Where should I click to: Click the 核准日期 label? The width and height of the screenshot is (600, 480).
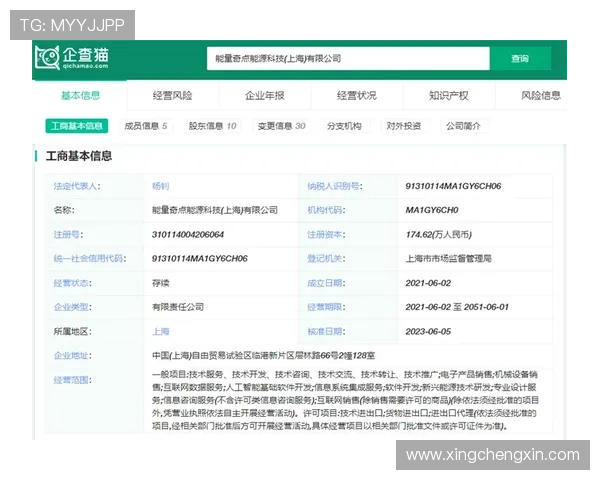pos(326,331)
